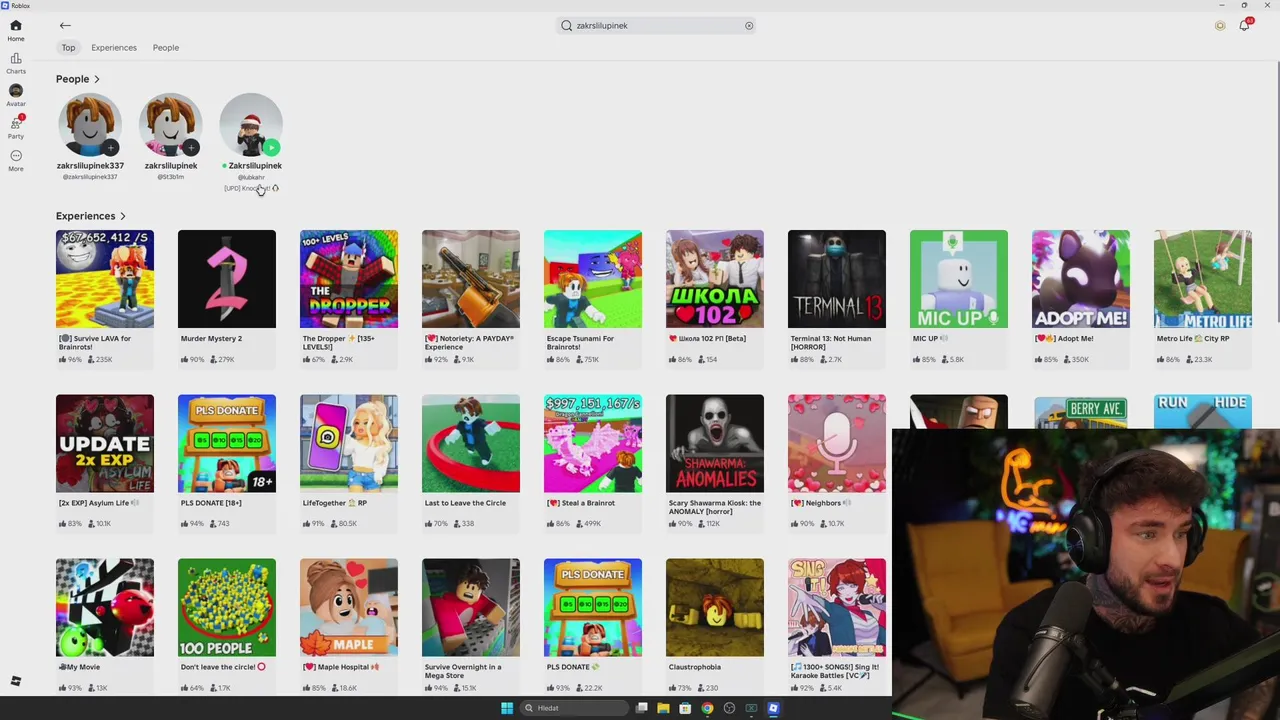The height and width of the screenshot is (720, 1280).
Task: Add zakrslilupinek337 as friend with plus icon
Action: [x=110, y=148]
